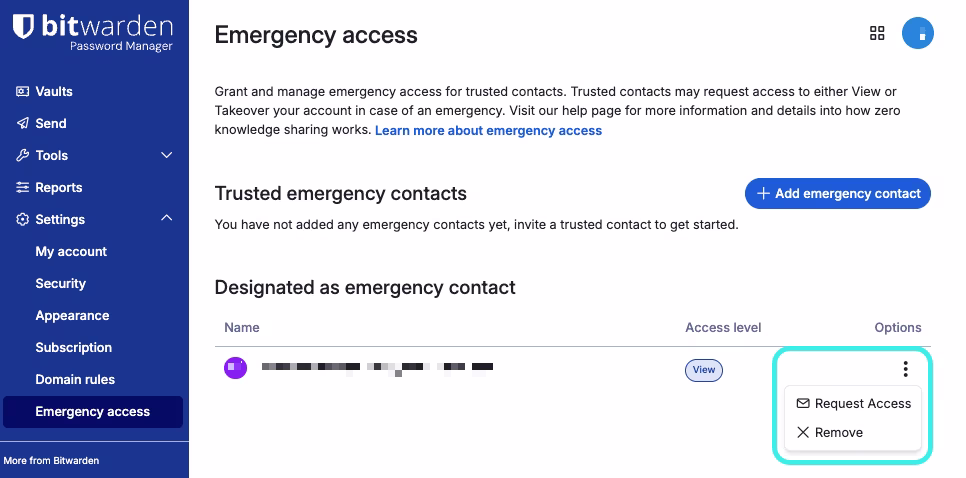Screen dimensions: 966x478
Task: Collapse the Settings section chevron
Action: (167, 219)
